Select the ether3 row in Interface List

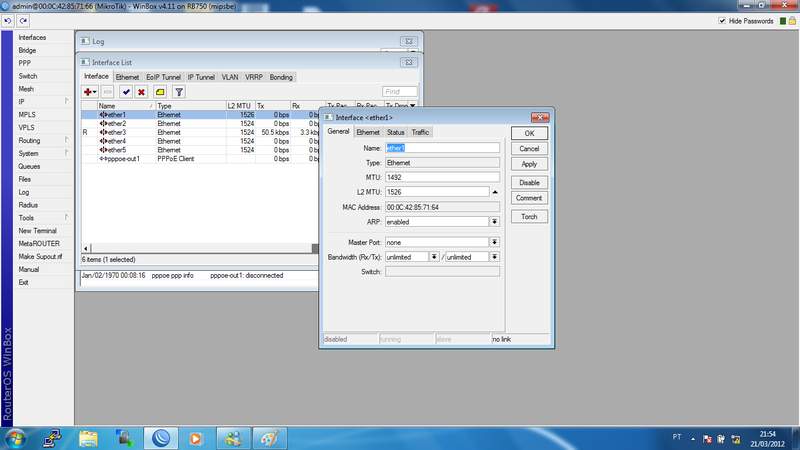pyautogui.click(x=200, y=132)
